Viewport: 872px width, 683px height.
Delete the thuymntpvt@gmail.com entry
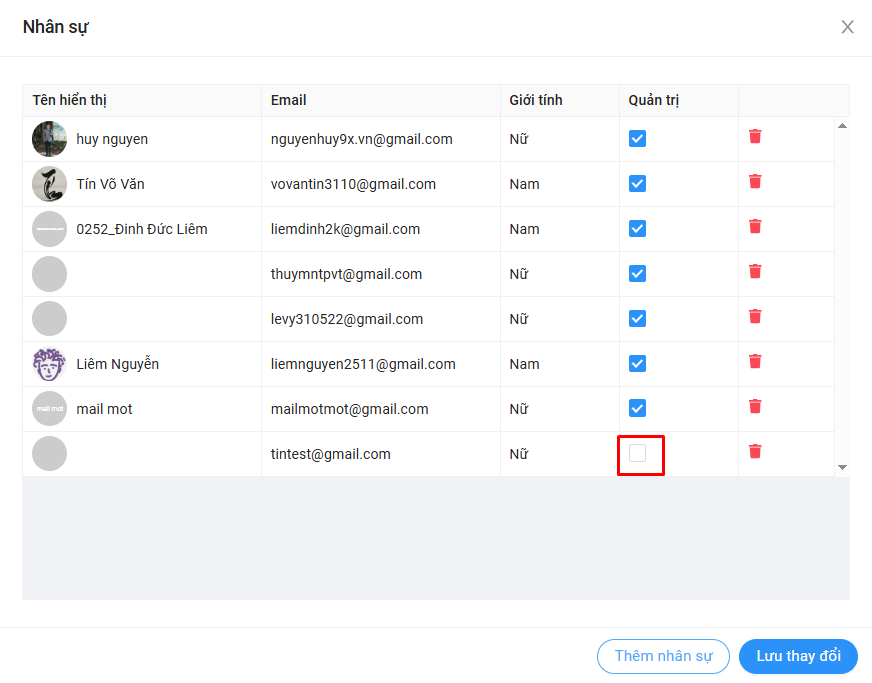(755, 272)
